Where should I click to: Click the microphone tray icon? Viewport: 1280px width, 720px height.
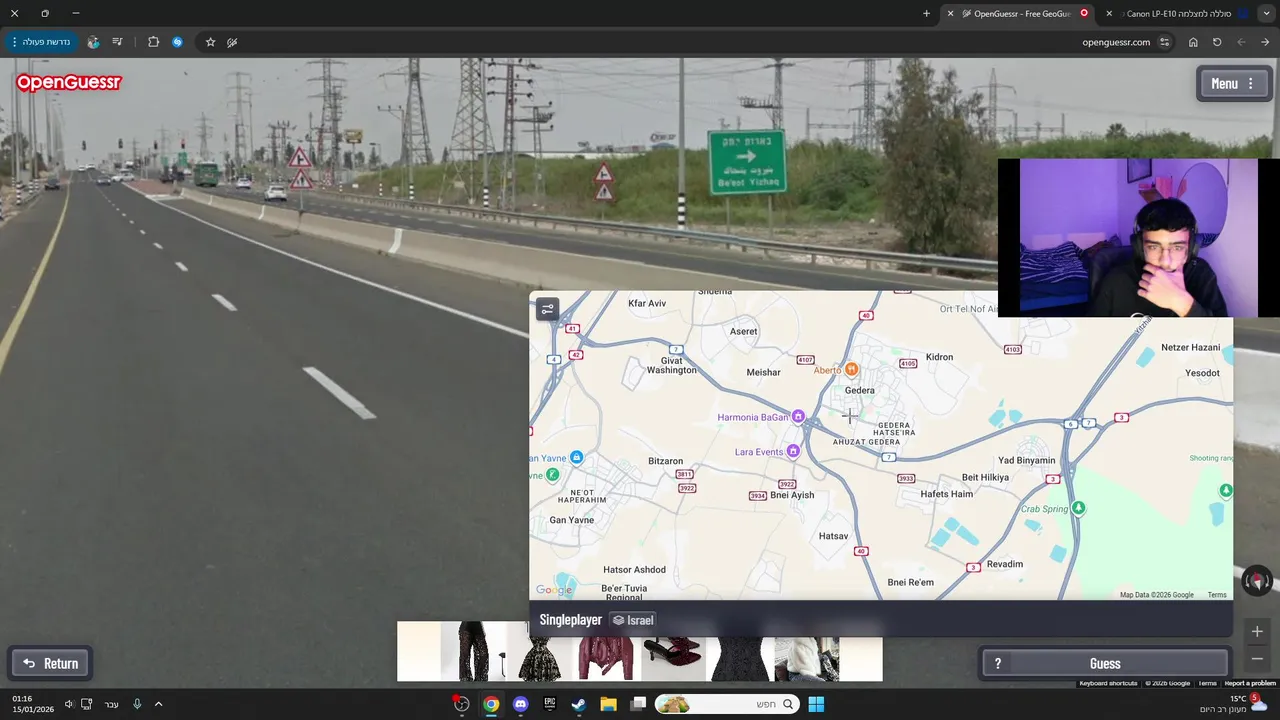137,704
